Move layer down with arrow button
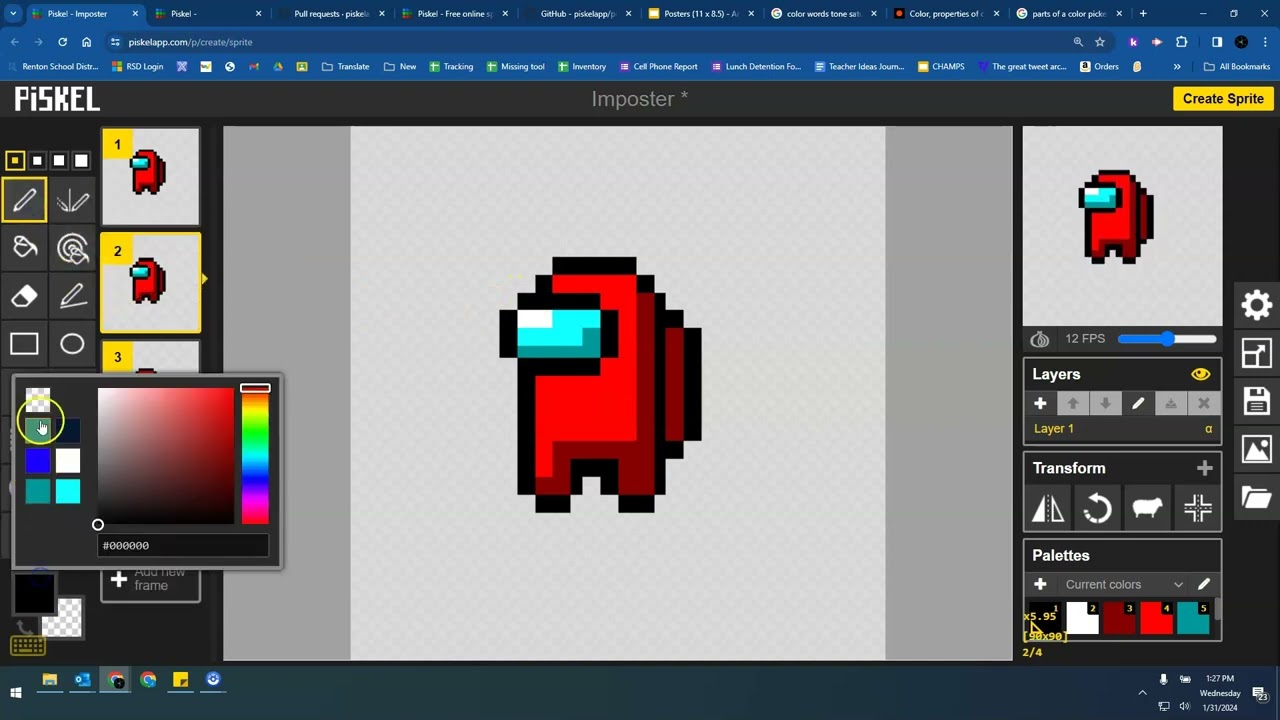 (1105, 403)
